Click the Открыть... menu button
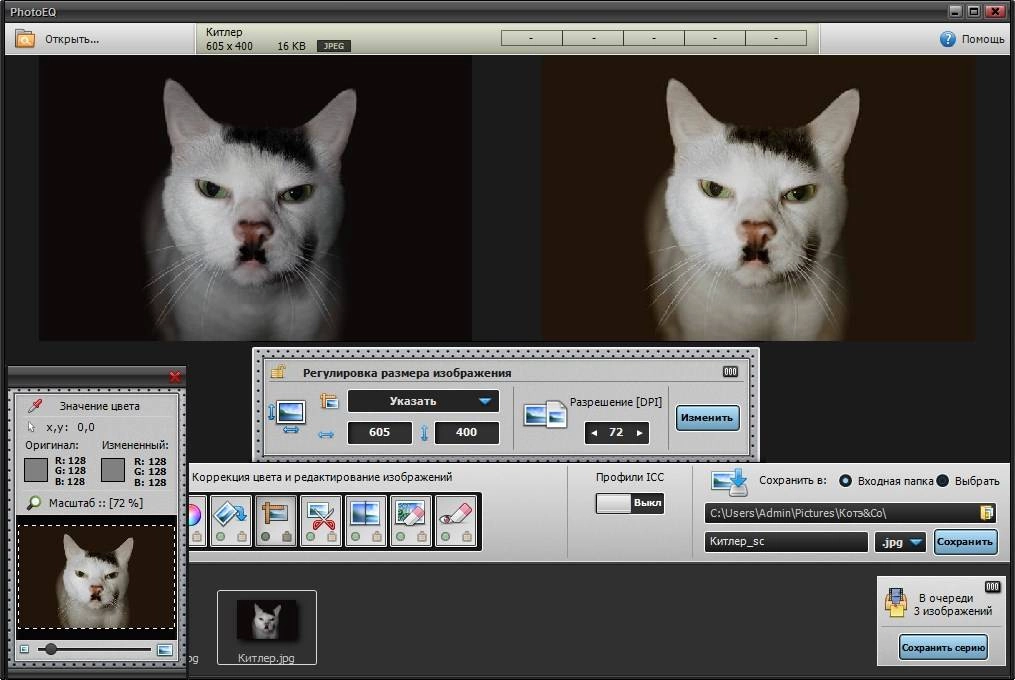 72,39
